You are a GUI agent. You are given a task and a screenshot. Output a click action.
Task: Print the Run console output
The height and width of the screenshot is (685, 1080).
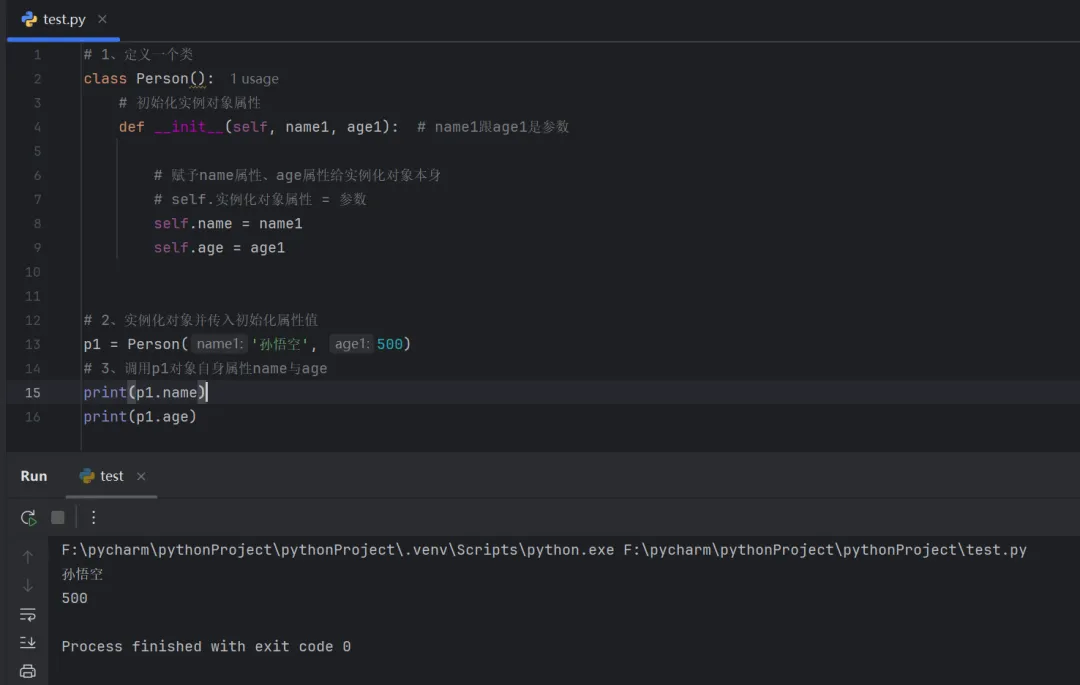[x=28, y=671]
